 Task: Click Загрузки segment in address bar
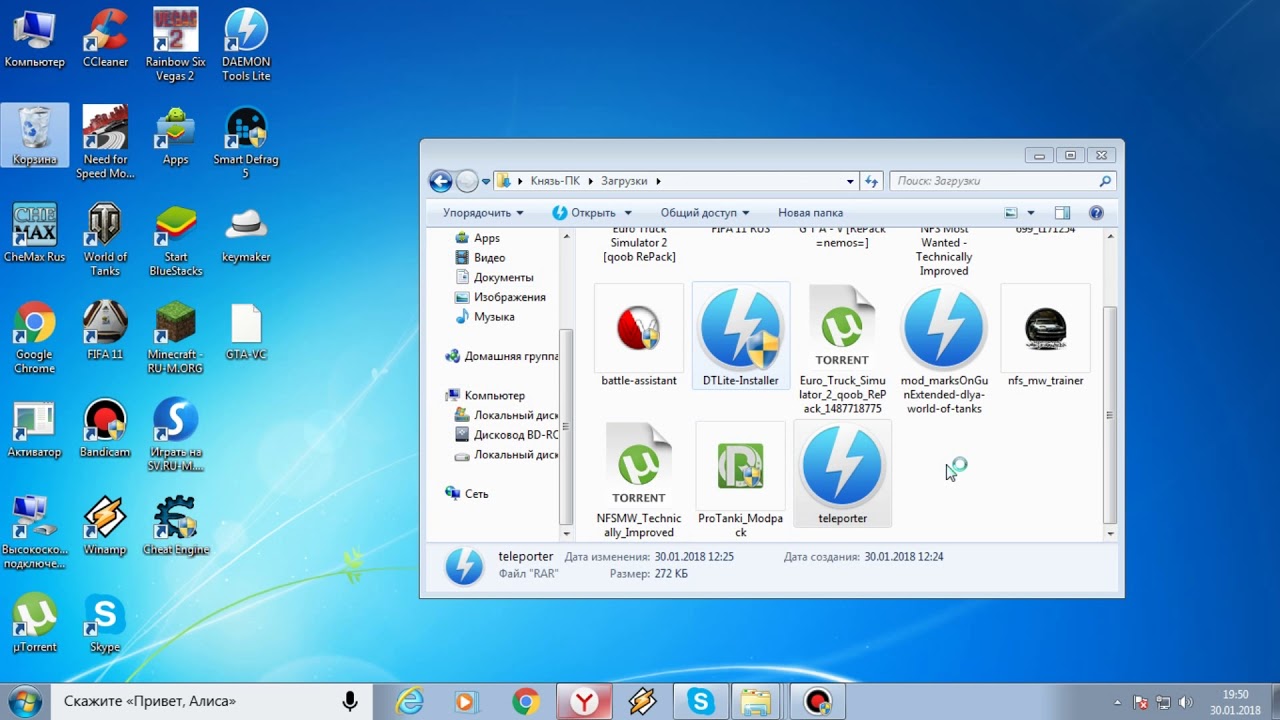[x=625, y=182]
